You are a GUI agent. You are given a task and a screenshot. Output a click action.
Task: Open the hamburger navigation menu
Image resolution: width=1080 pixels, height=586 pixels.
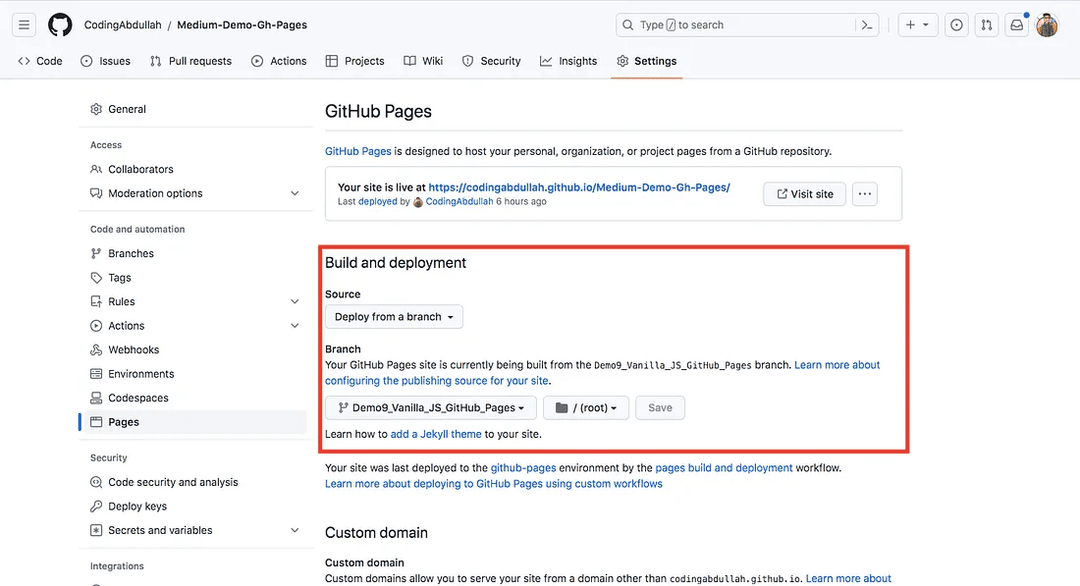coord(24,25)
